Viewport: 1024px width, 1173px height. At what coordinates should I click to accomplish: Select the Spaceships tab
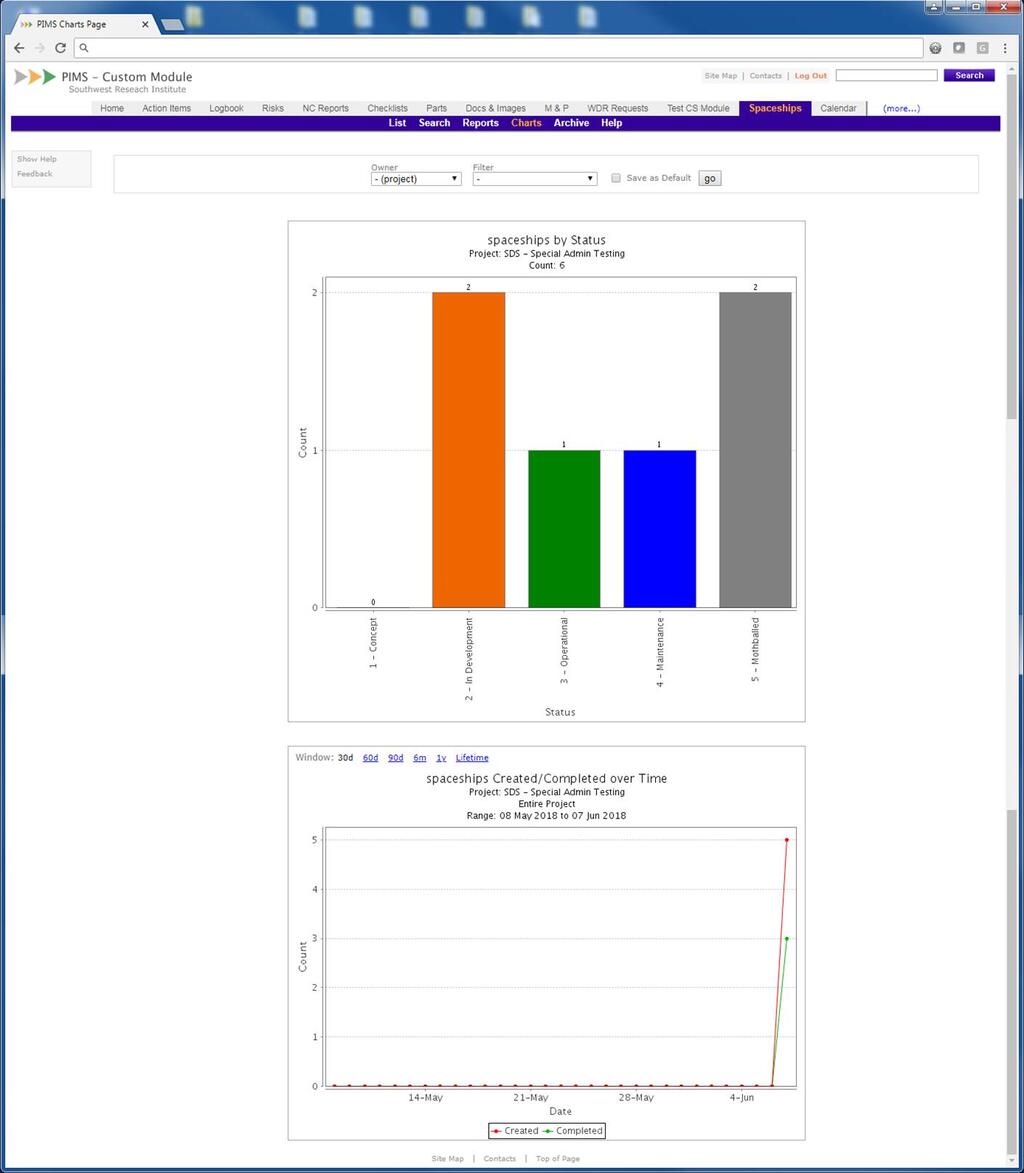pyautogui.click(x=774, y=108)
